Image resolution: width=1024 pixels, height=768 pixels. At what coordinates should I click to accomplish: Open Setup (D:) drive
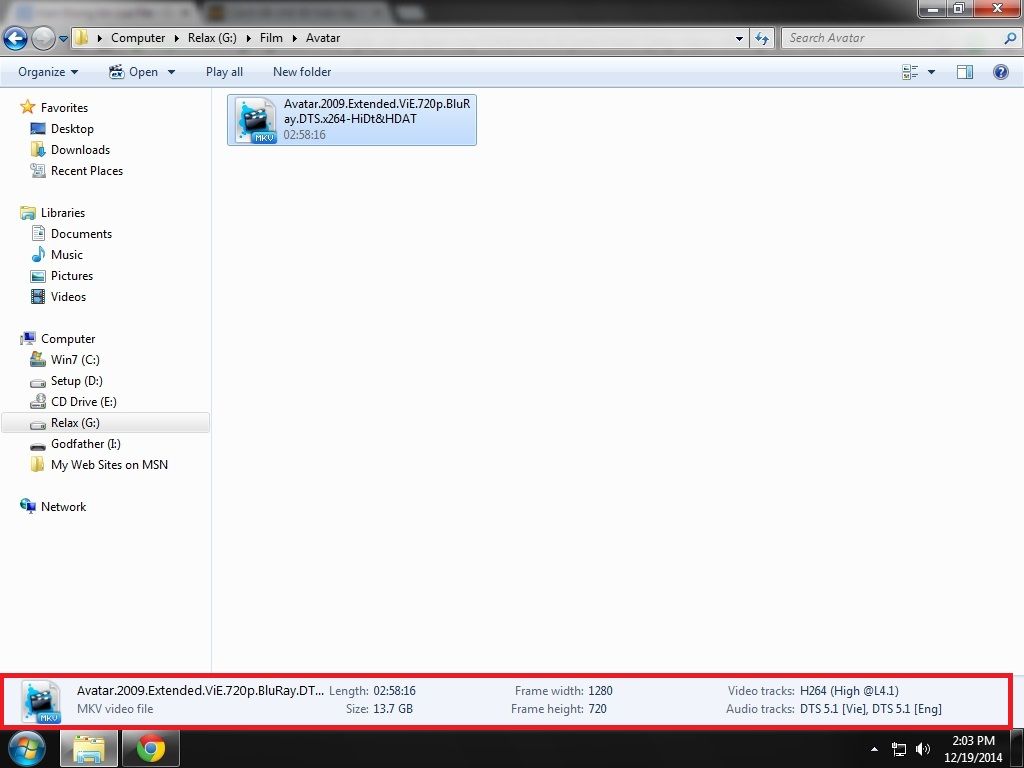click(76, 381)
